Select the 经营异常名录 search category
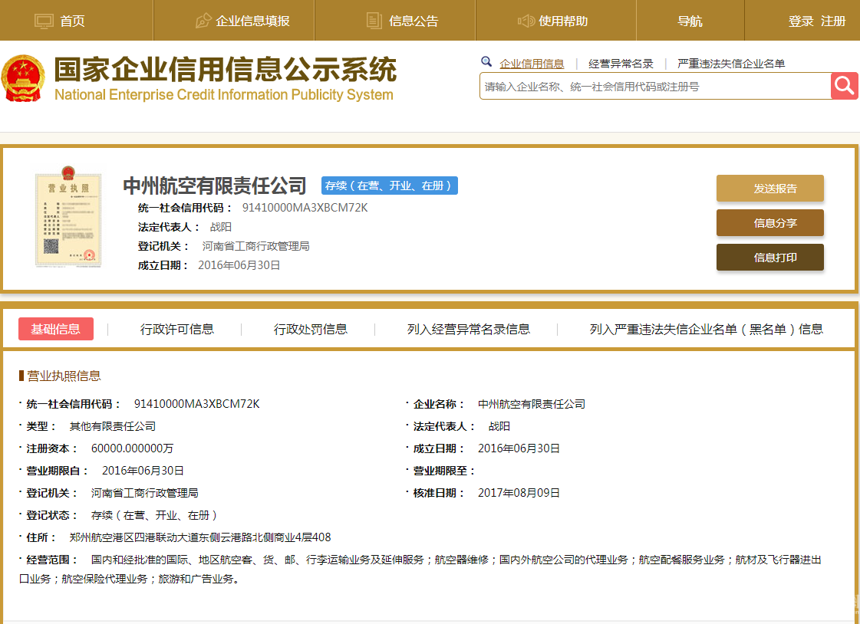Screen dimensions: 860x624 [621, 64]
